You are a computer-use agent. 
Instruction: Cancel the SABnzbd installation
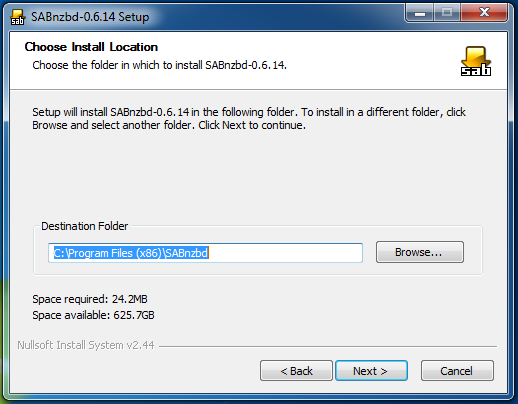coord(457,371)
